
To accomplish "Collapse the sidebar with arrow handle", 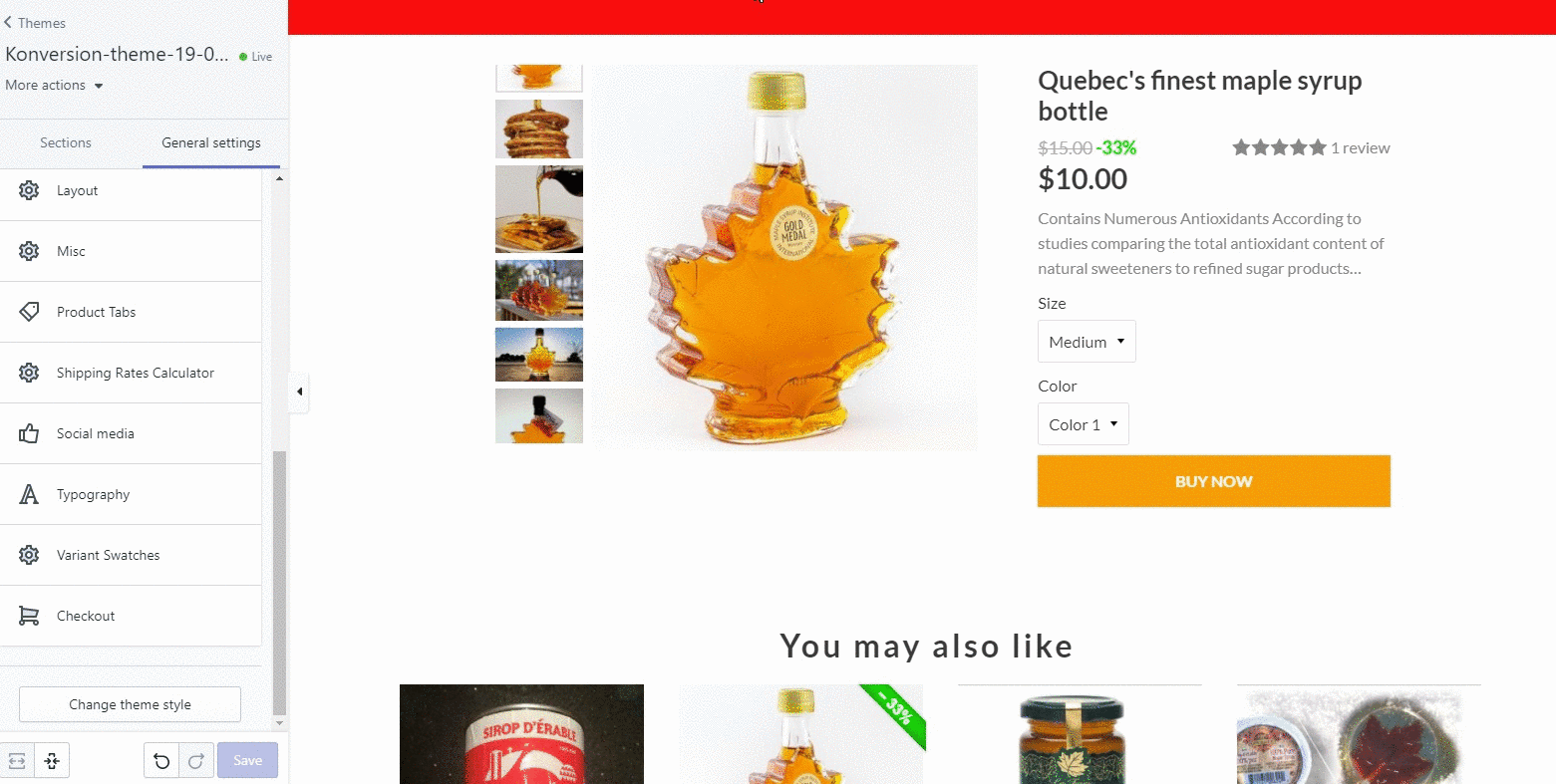I will point(299,392).
